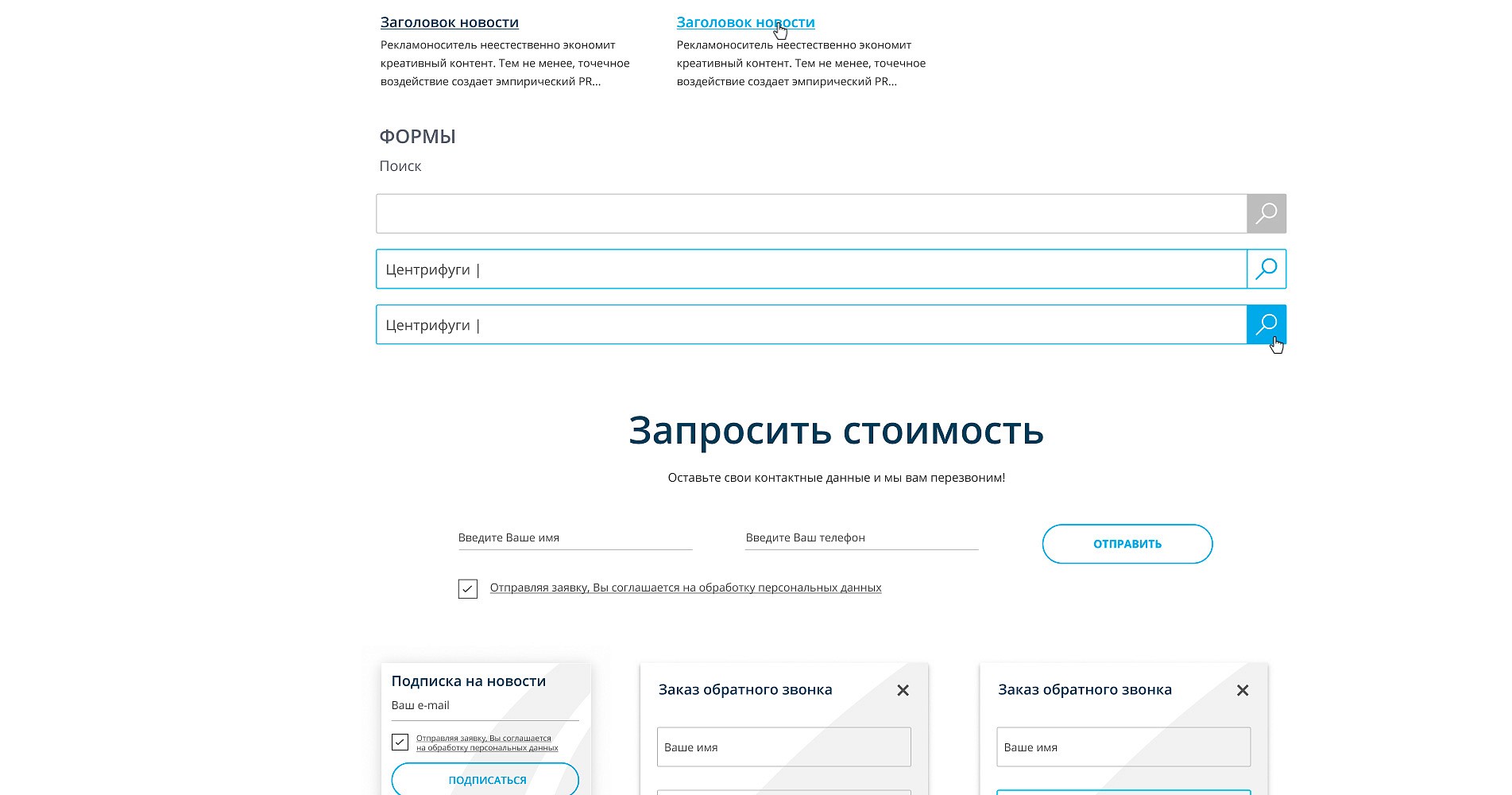Open the black 'Заголовок новости' headline link

coord(449,22)
